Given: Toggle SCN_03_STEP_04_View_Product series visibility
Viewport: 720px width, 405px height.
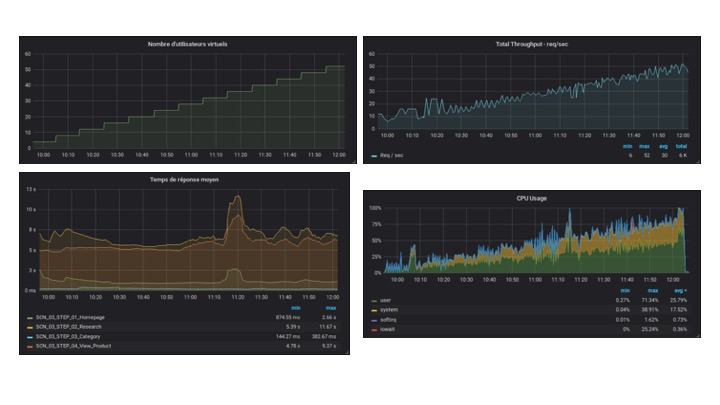Looking at the screenshot, I should (73, 346).
